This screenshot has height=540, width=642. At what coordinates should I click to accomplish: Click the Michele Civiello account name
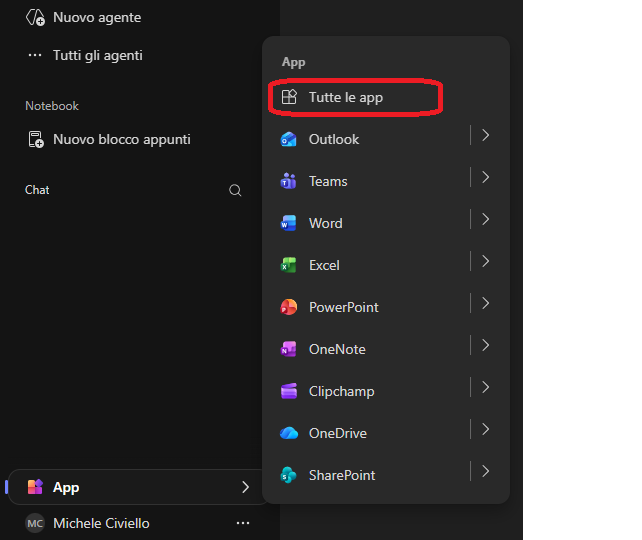(x=101, y=523)
